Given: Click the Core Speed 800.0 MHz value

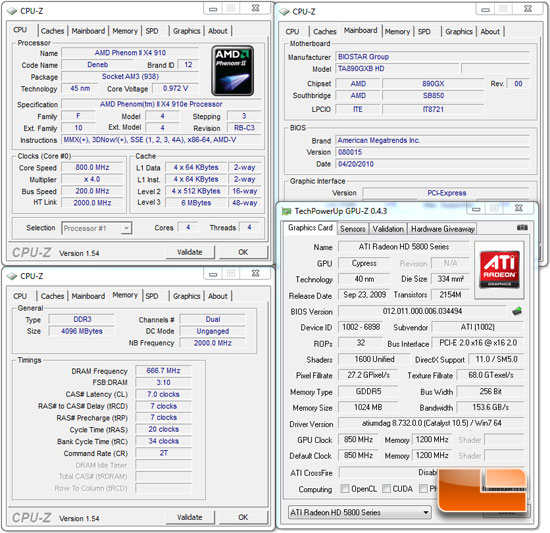Looking at the screenshot, I should pos(92,167).
